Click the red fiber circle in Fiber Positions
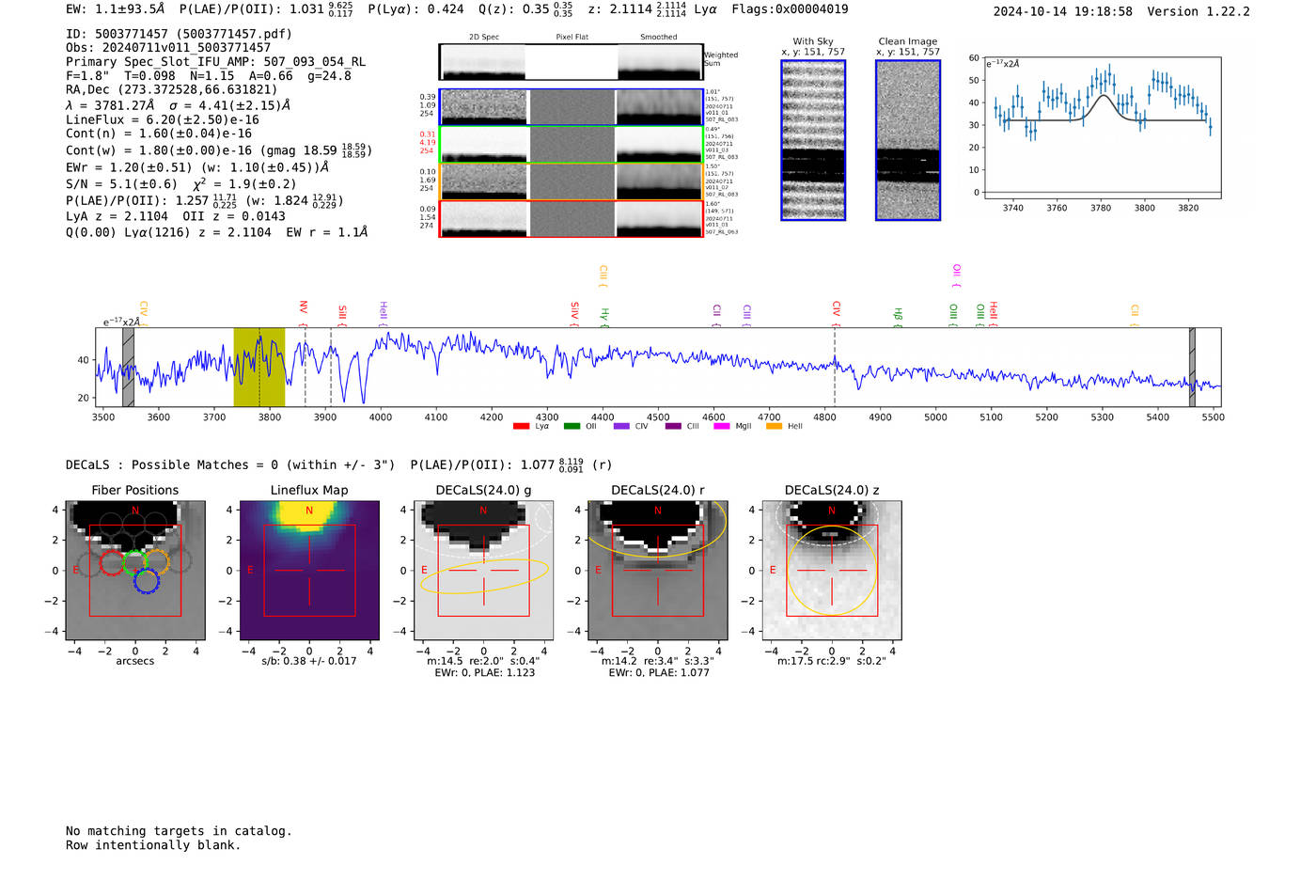 (112, 562)
